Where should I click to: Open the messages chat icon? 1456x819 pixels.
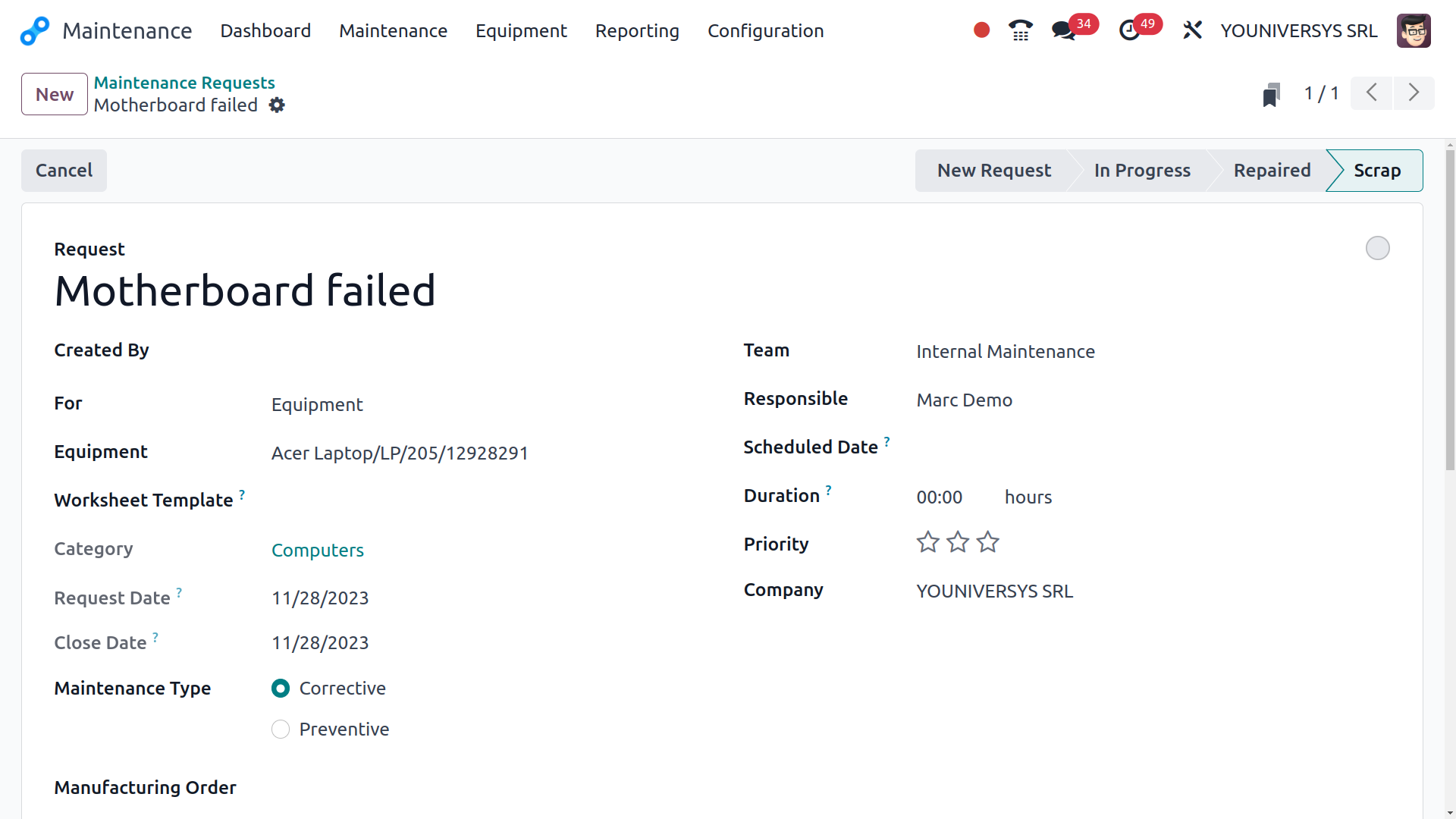tap(1063, 30)
